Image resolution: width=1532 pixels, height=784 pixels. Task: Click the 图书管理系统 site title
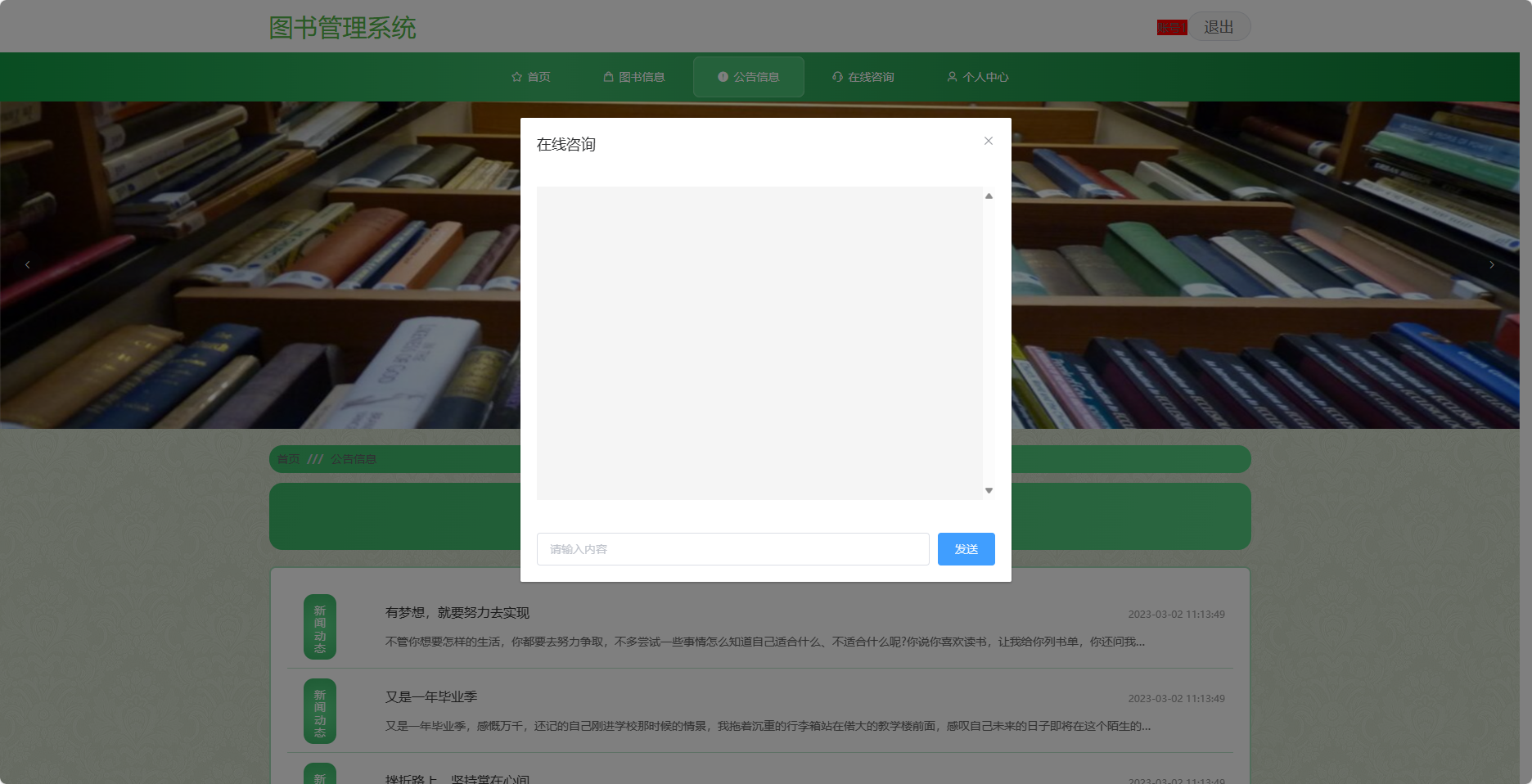click(x=342, y=28)
